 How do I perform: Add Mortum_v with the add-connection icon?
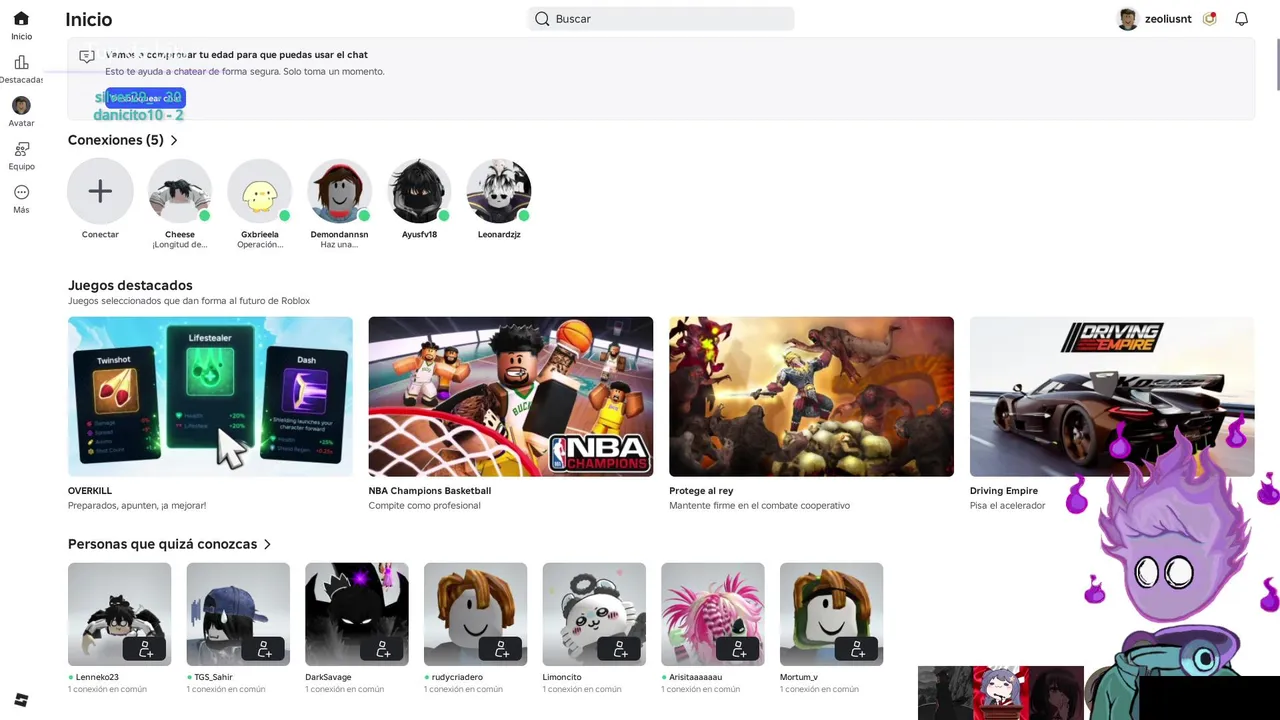pyautogui.click(x=857, y=650)
